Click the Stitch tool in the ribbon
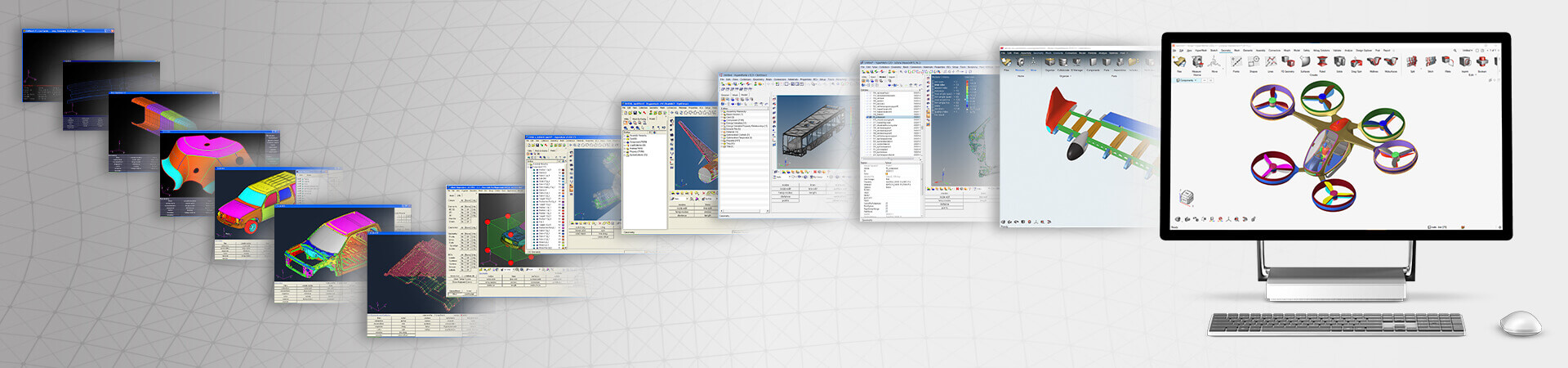The image size is (1568, 368). pos(1430,61)
